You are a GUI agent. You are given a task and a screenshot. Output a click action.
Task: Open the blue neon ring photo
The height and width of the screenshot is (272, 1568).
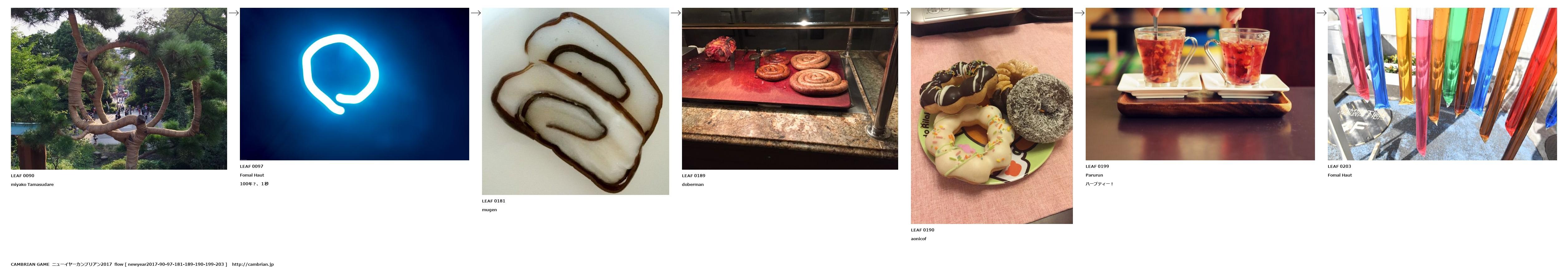point(354,84)
